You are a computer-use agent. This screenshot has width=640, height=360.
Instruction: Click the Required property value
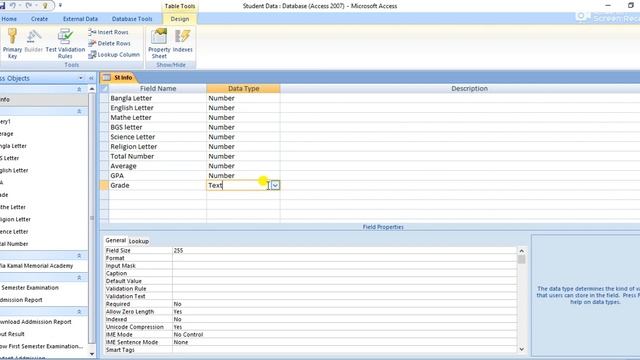tap(344, 304)
